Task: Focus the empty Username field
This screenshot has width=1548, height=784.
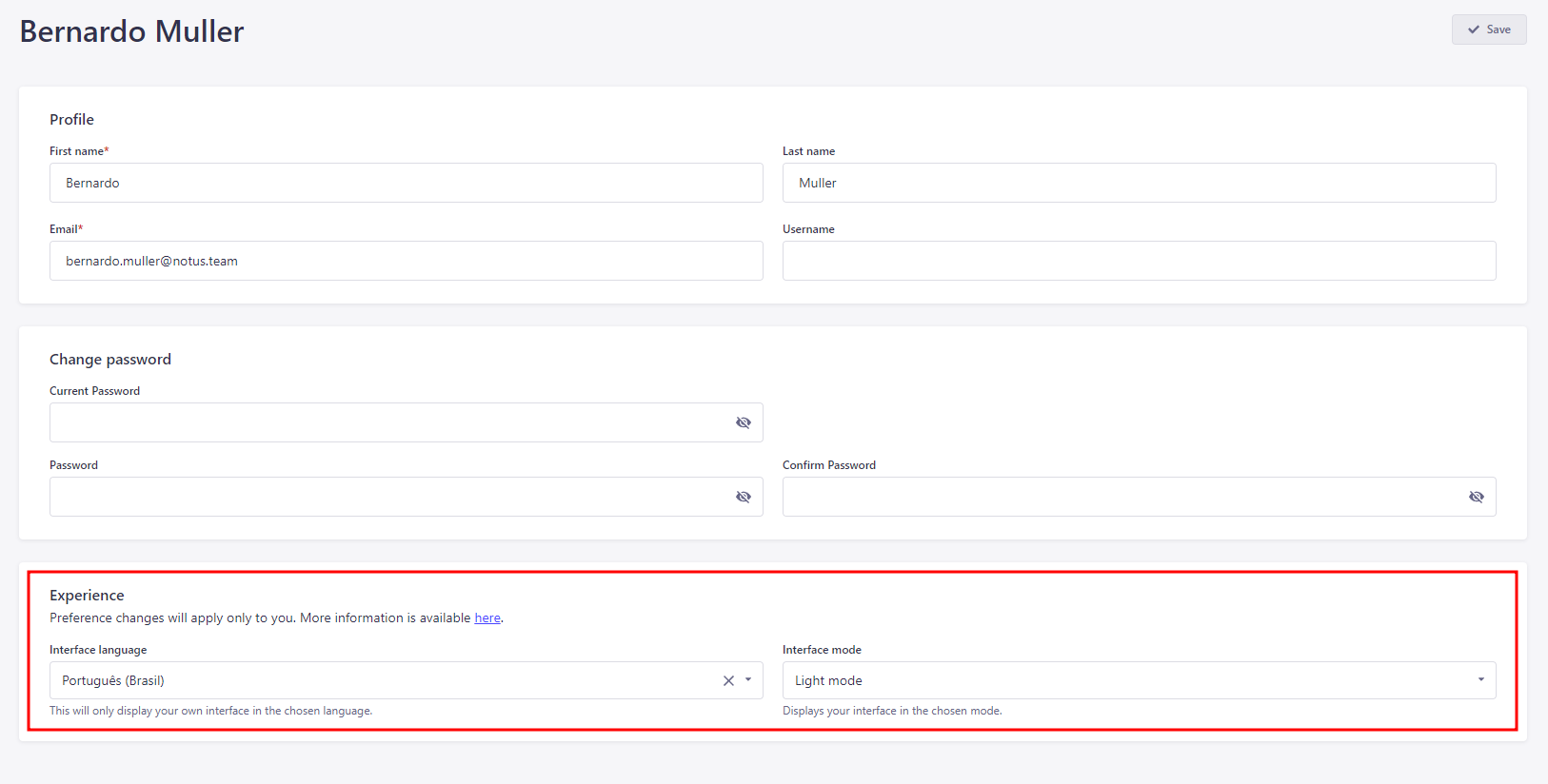Action: 1140,261
